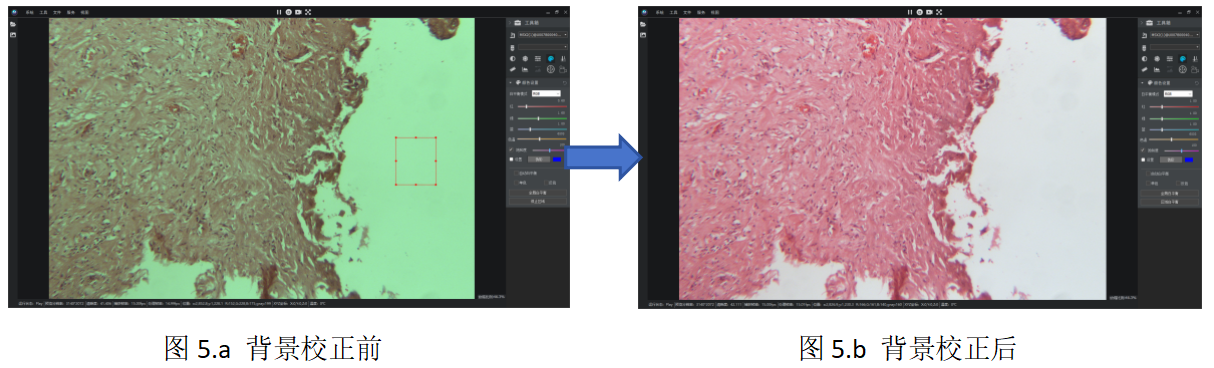Pause live preview in left window
Screen dimensions: 1214x368
click(279, 12)
